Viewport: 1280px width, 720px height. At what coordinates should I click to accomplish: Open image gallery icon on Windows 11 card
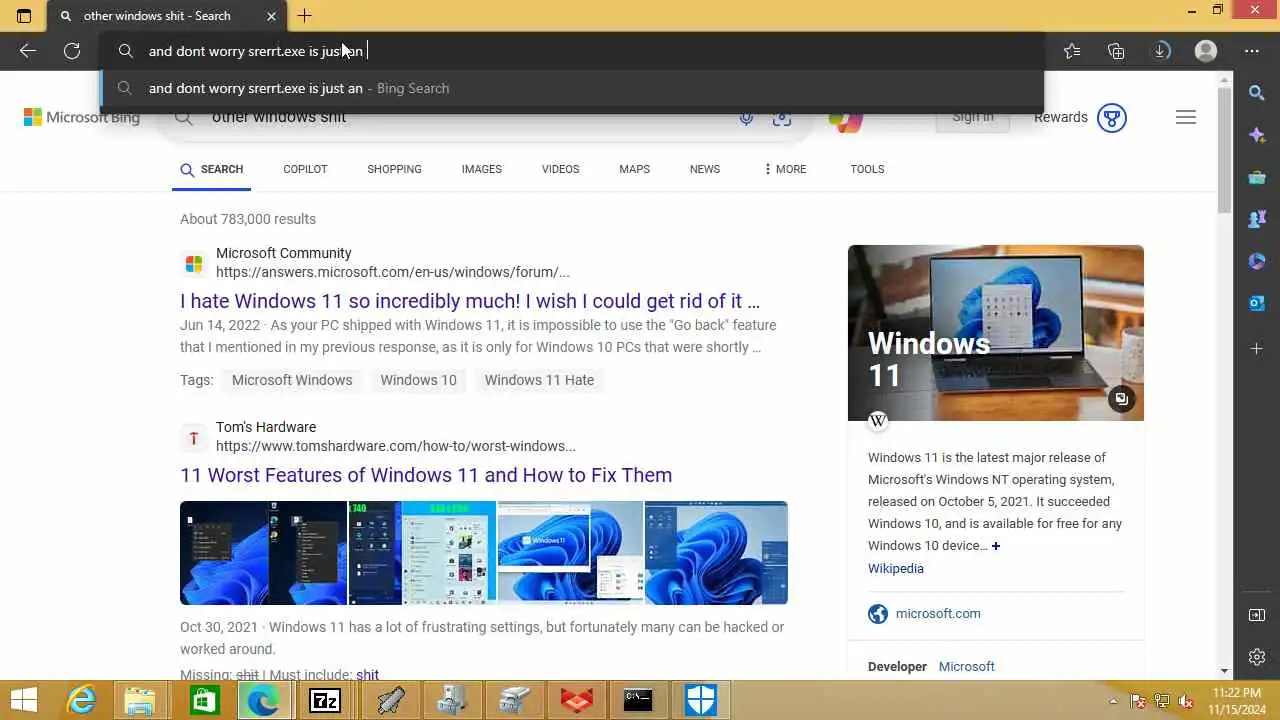pyautogui.click(x=1121, y=398)
